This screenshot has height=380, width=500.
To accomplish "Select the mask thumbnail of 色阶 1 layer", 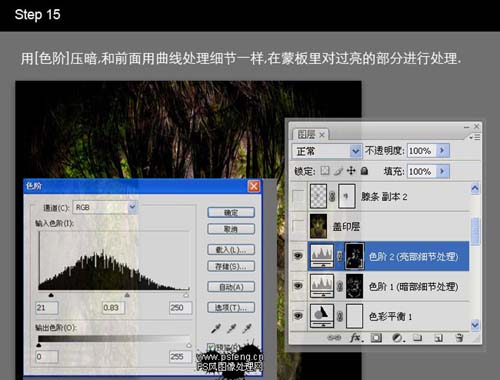I will coord(354,286).
